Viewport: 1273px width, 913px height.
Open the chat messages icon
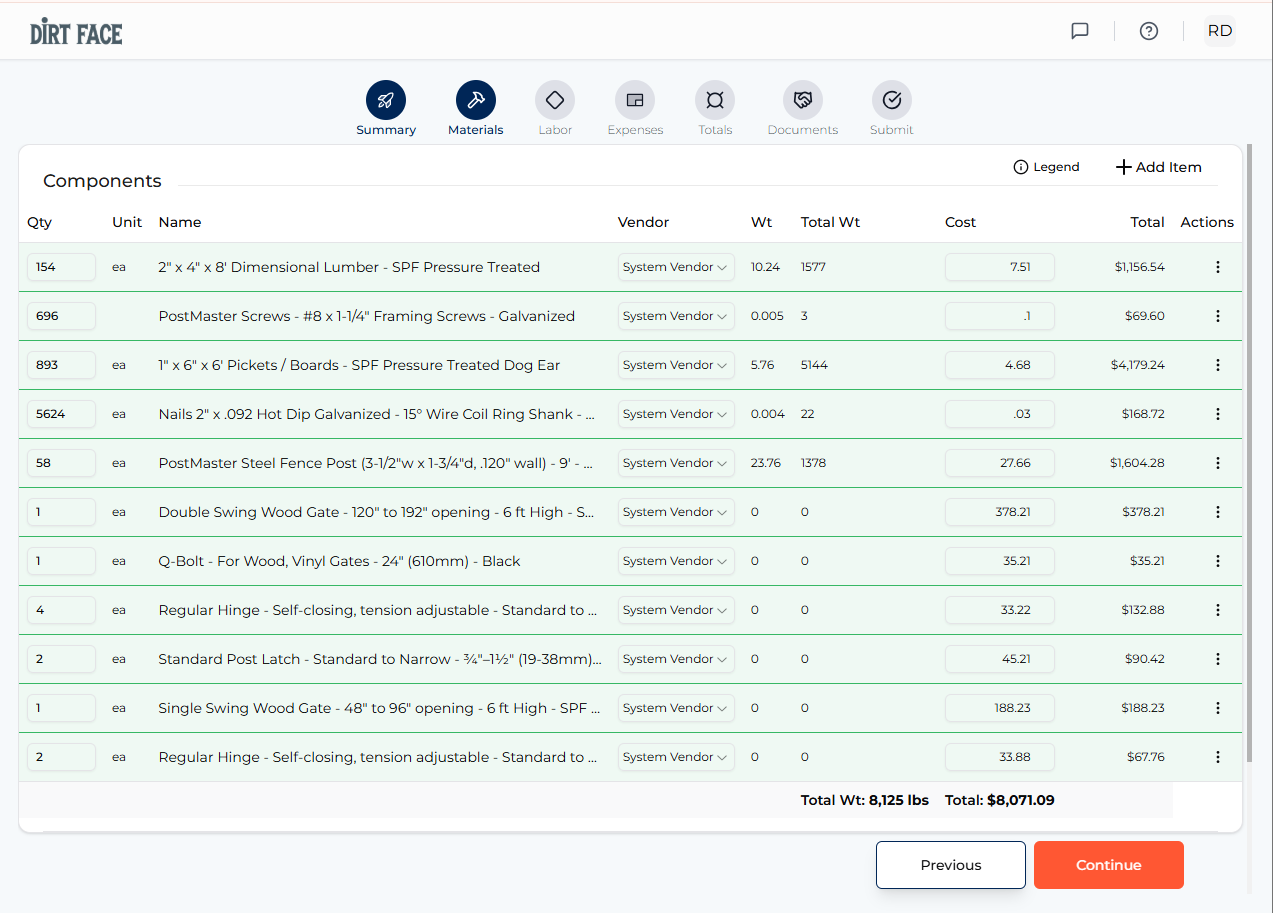[1080, 31]
